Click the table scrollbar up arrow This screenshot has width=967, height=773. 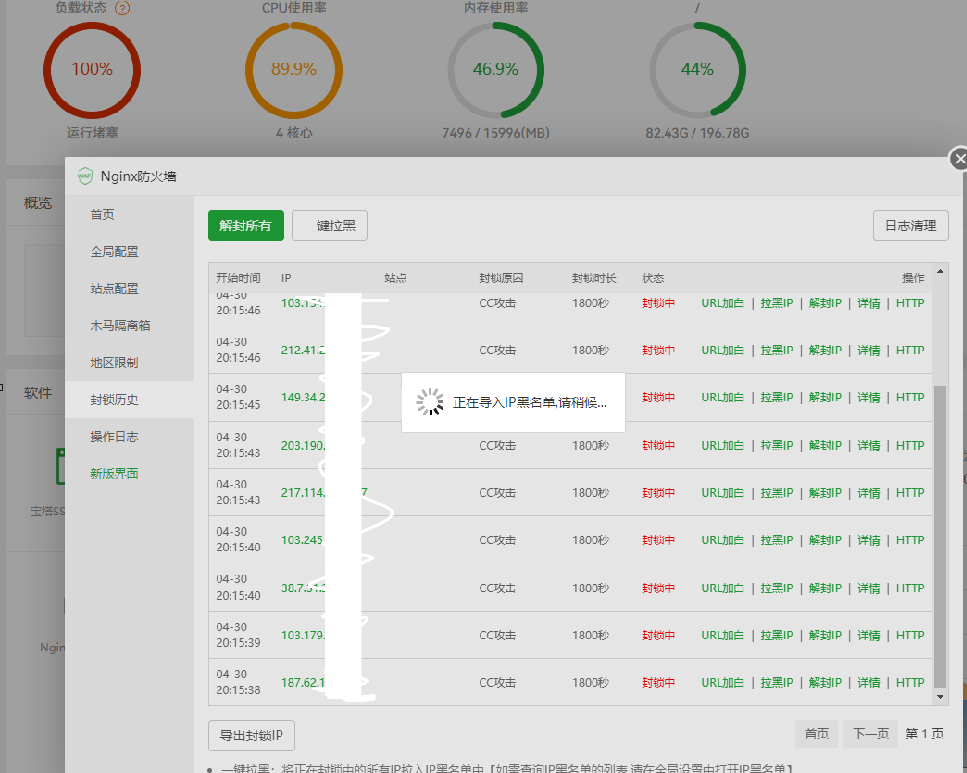click(940, 271)
